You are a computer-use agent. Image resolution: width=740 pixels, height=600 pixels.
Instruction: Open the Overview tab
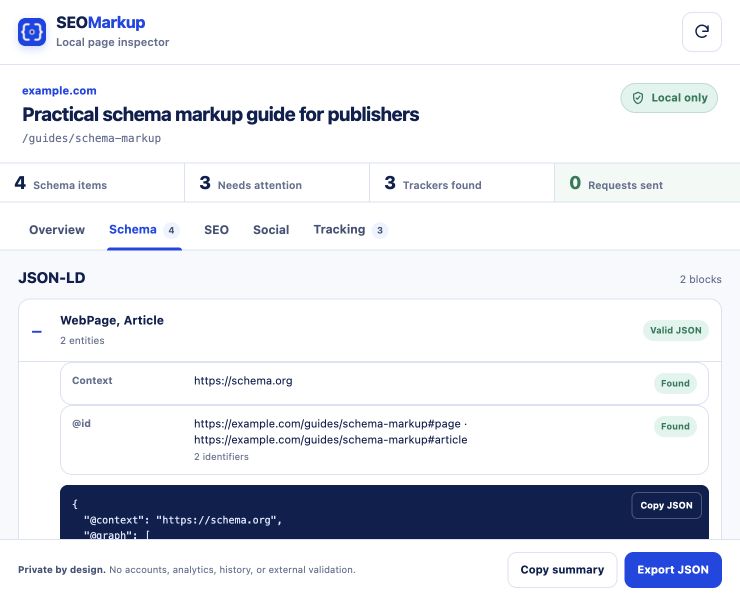(57, 230)
